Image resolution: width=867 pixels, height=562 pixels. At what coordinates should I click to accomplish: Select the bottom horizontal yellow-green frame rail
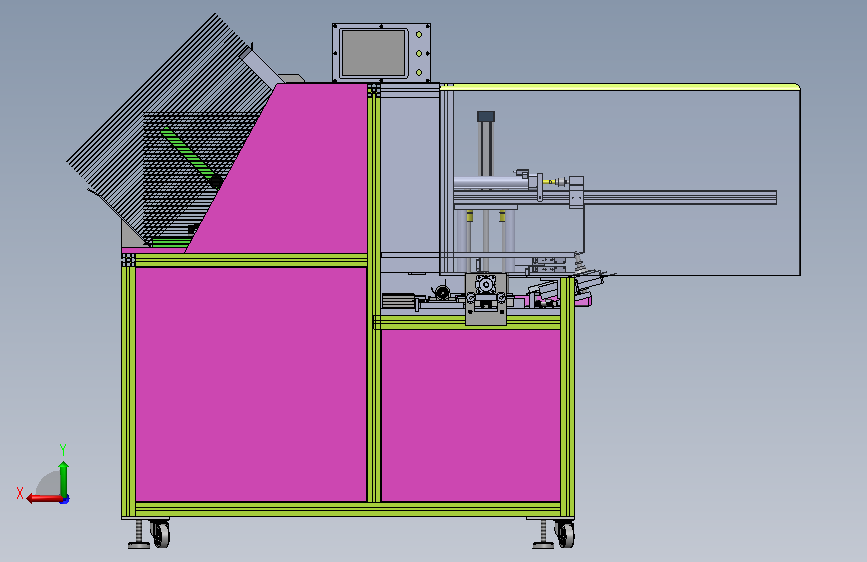[x=348, y=509]
